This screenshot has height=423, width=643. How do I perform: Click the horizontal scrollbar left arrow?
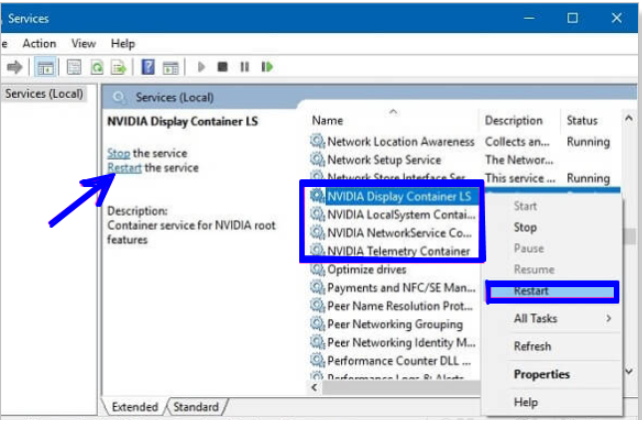(315, 387)
